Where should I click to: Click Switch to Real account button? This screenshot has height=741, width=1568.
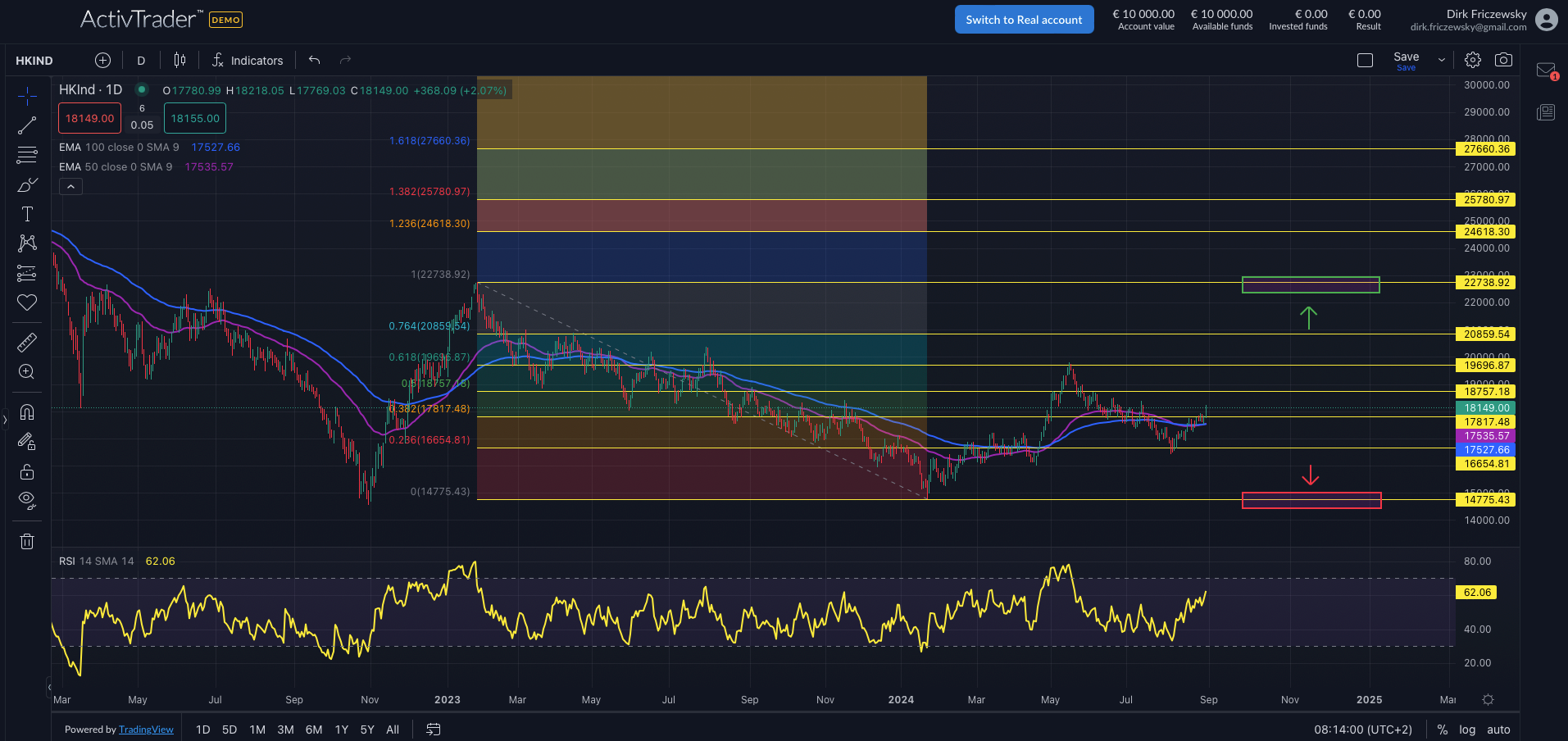[1024, 20]
